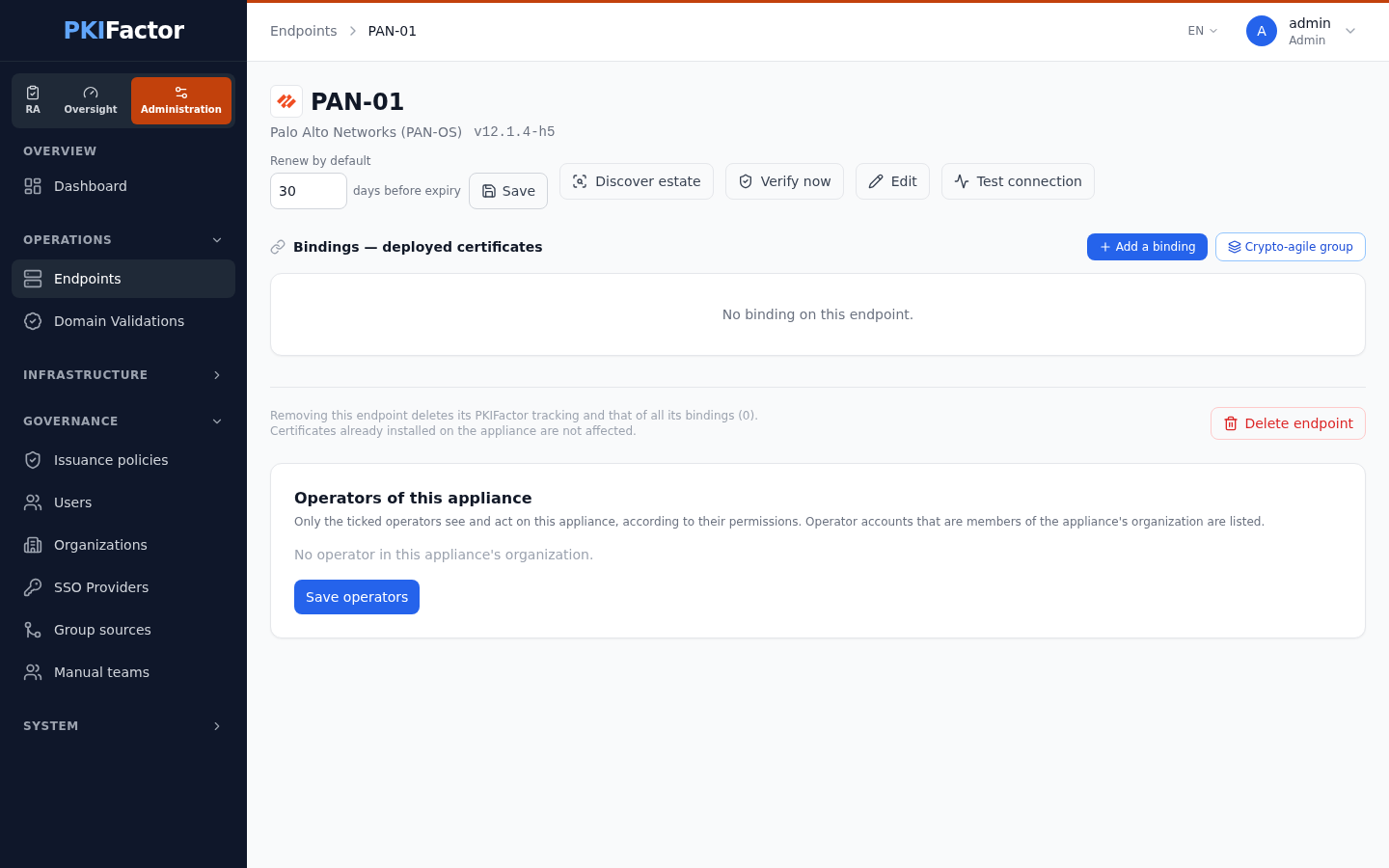
Task: Click the Organizations building icon
Action: pyautogui.click(x=33, y=545)
